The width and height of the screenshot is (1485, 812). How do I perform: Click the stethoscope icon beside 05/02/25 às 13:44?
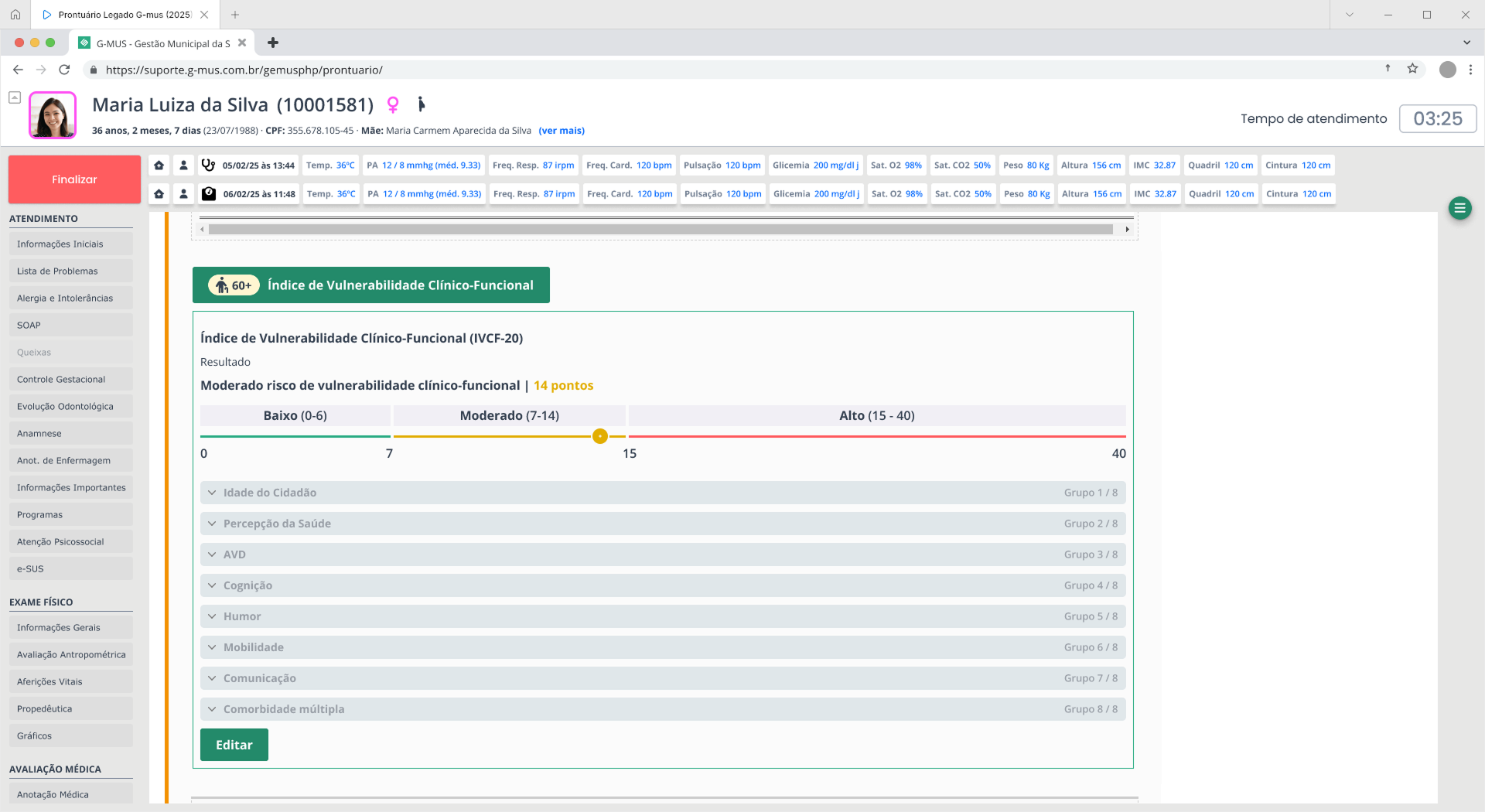(x=208, y=165)
